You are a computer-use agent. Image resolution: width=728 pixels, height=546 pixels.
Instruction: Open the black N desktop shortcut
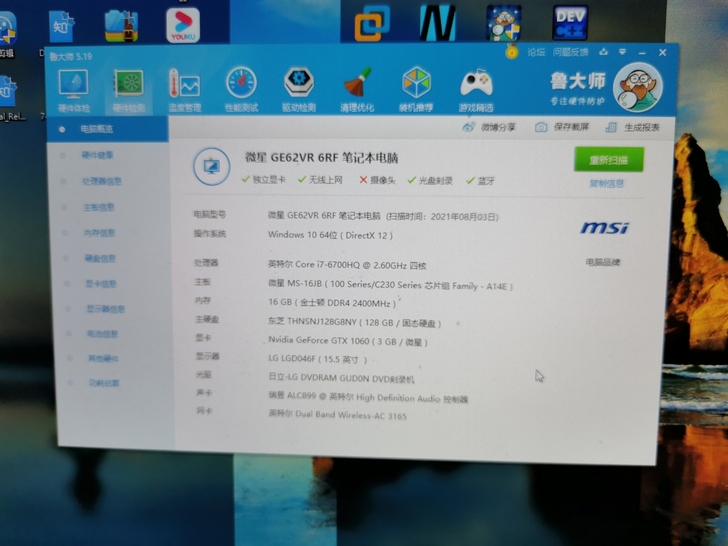[x=437, y=23]
